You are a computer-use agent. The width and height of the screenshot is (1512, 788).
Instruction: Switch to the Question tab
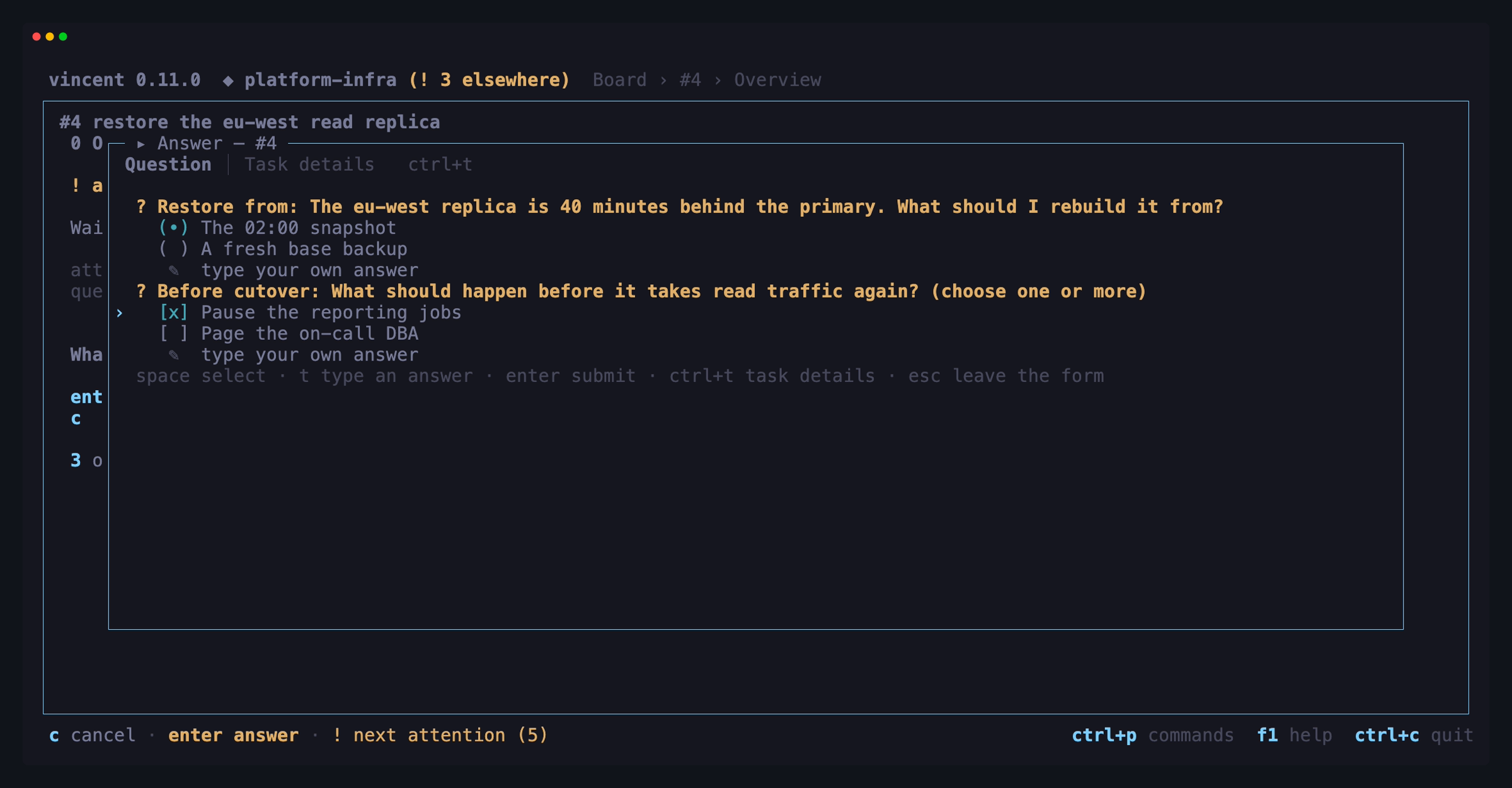click(168, 165)
